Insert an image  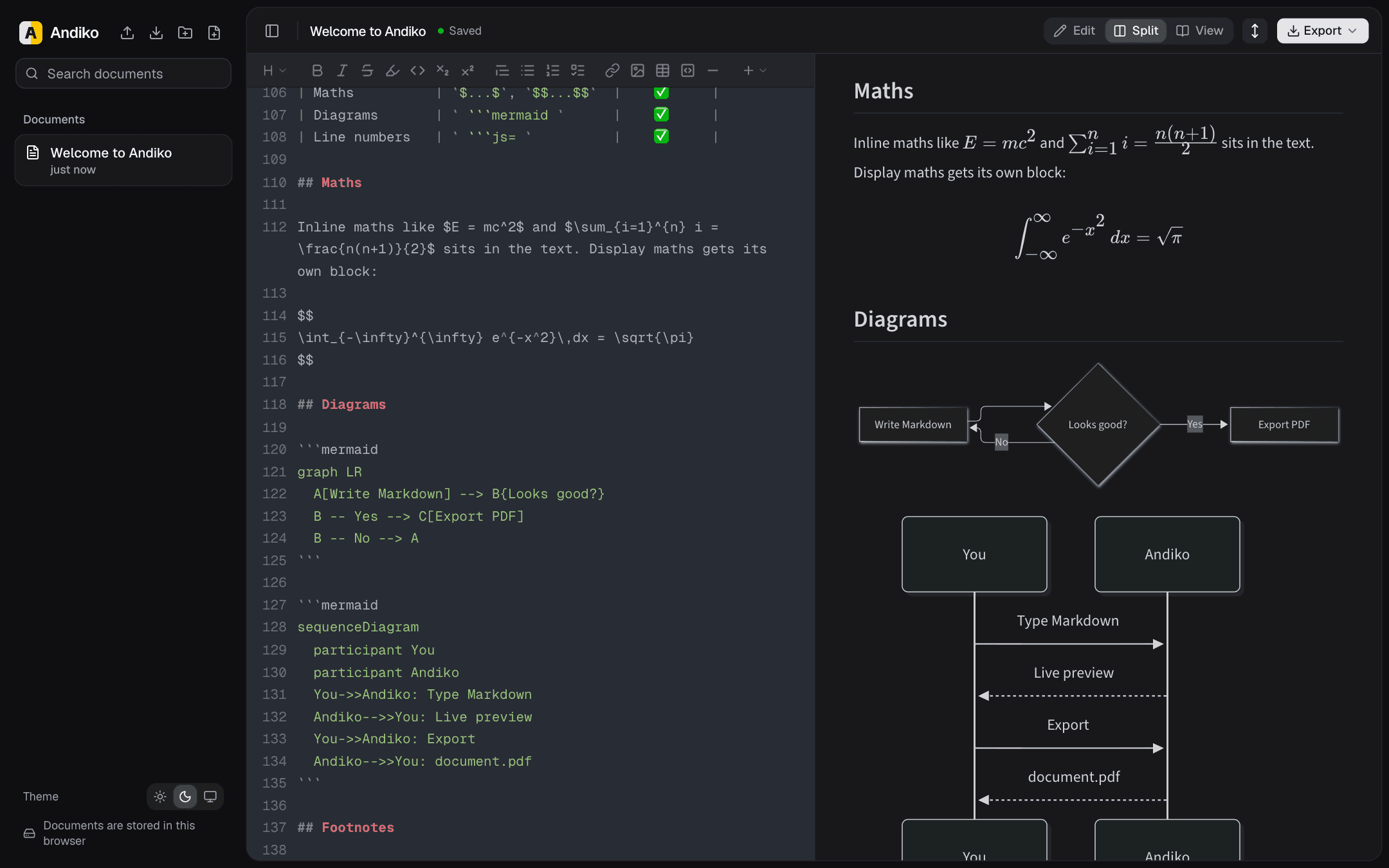pos(637,71)
